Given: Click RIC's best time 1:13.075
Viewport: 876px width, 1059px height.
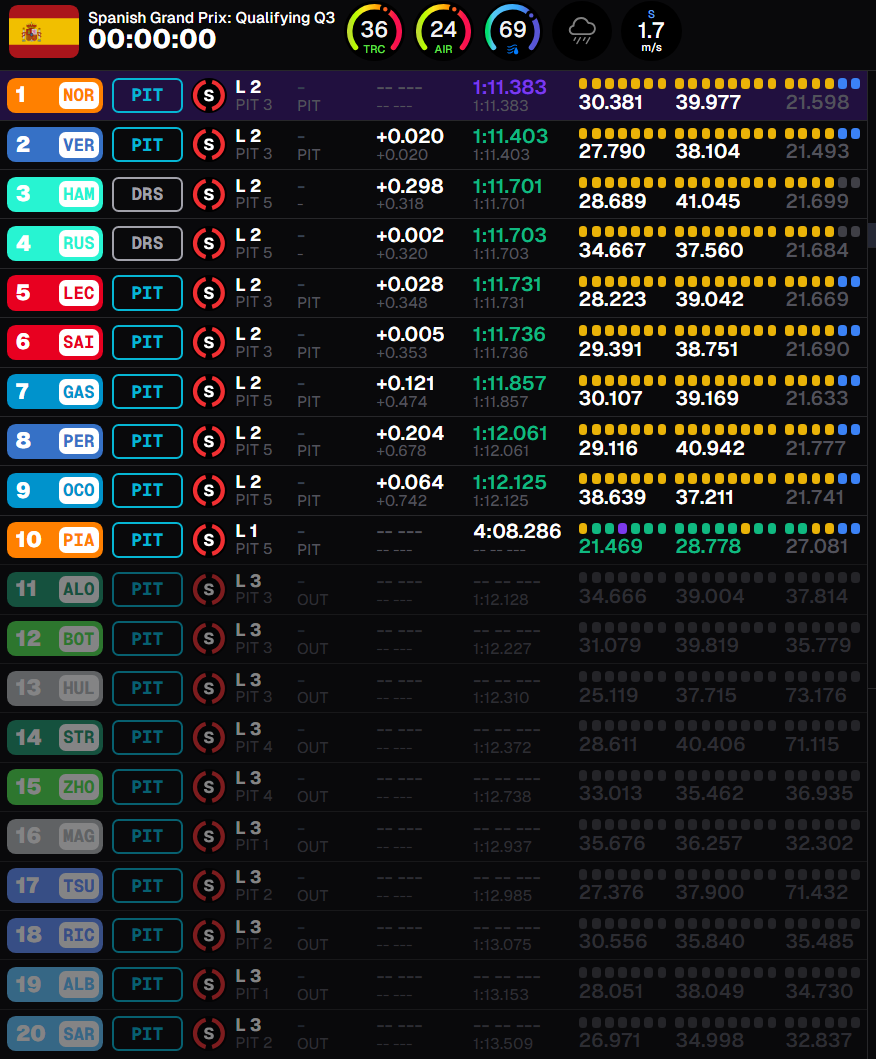Looking at the screenshot, I should pyautogui.click(x=502, y=944).
